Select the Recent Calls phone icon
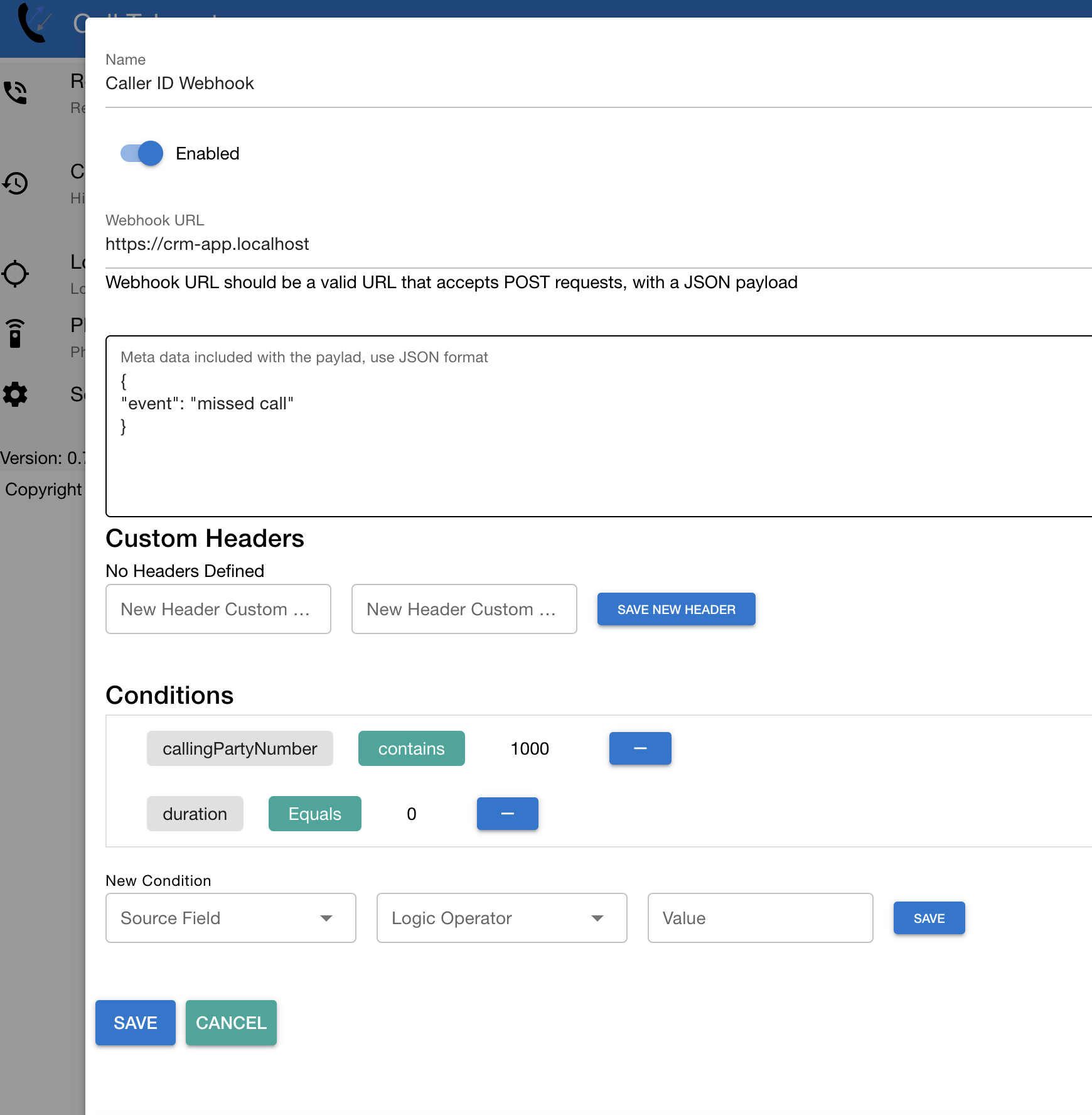 (x=15, y=92)
